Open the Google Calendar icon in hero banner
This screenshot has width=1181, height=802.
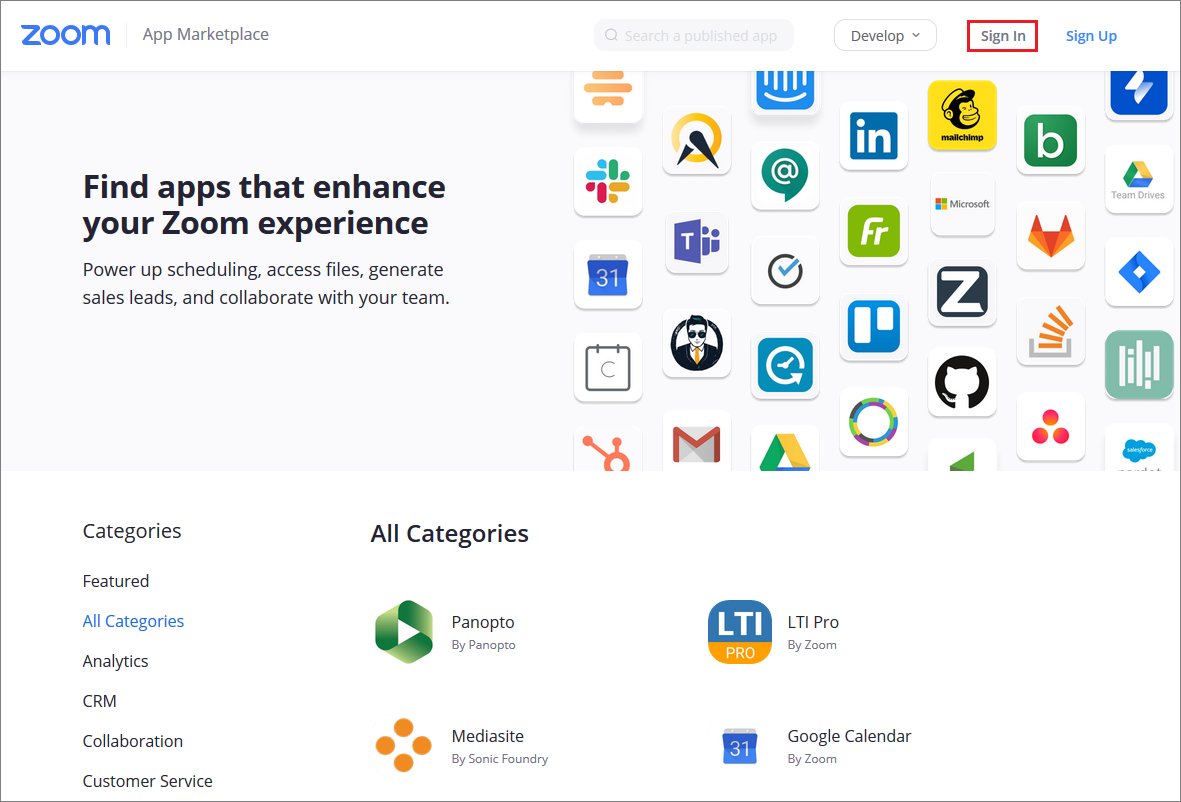[608, 275]
